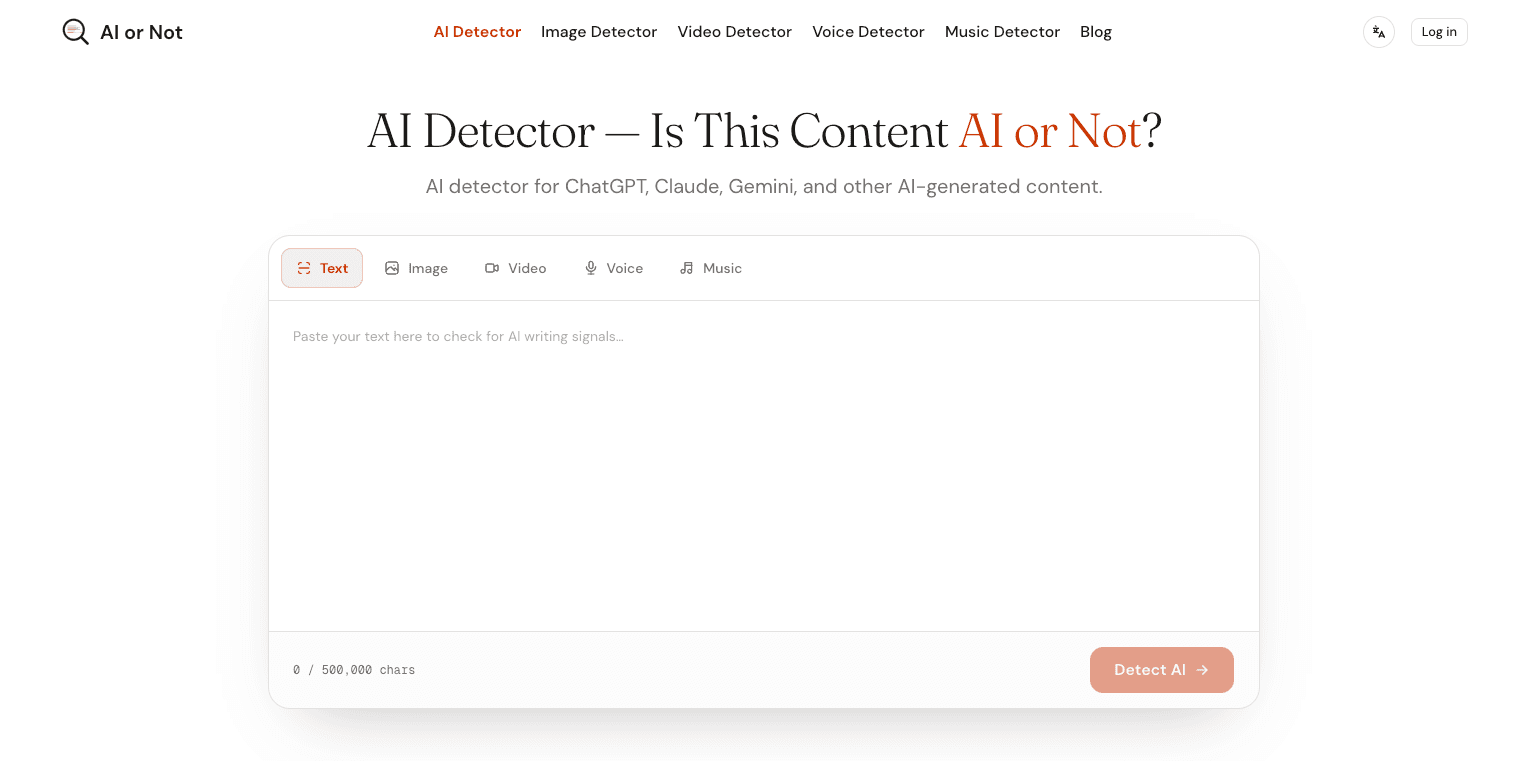Go to Image Detector page

pos(599,32)
